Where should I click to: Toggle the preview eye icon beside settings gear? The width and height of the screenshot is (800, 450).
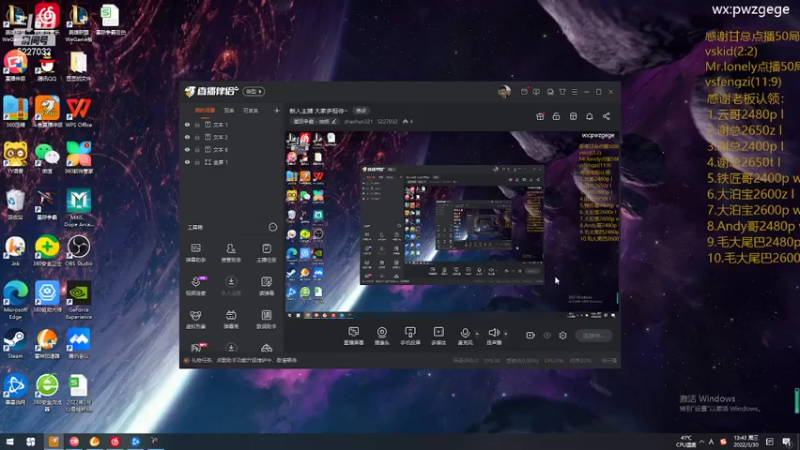pos(547,336)
